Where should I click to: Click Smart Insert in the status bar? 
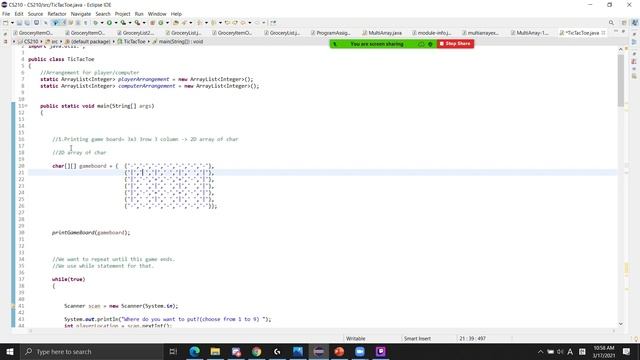tap(417, 338)
